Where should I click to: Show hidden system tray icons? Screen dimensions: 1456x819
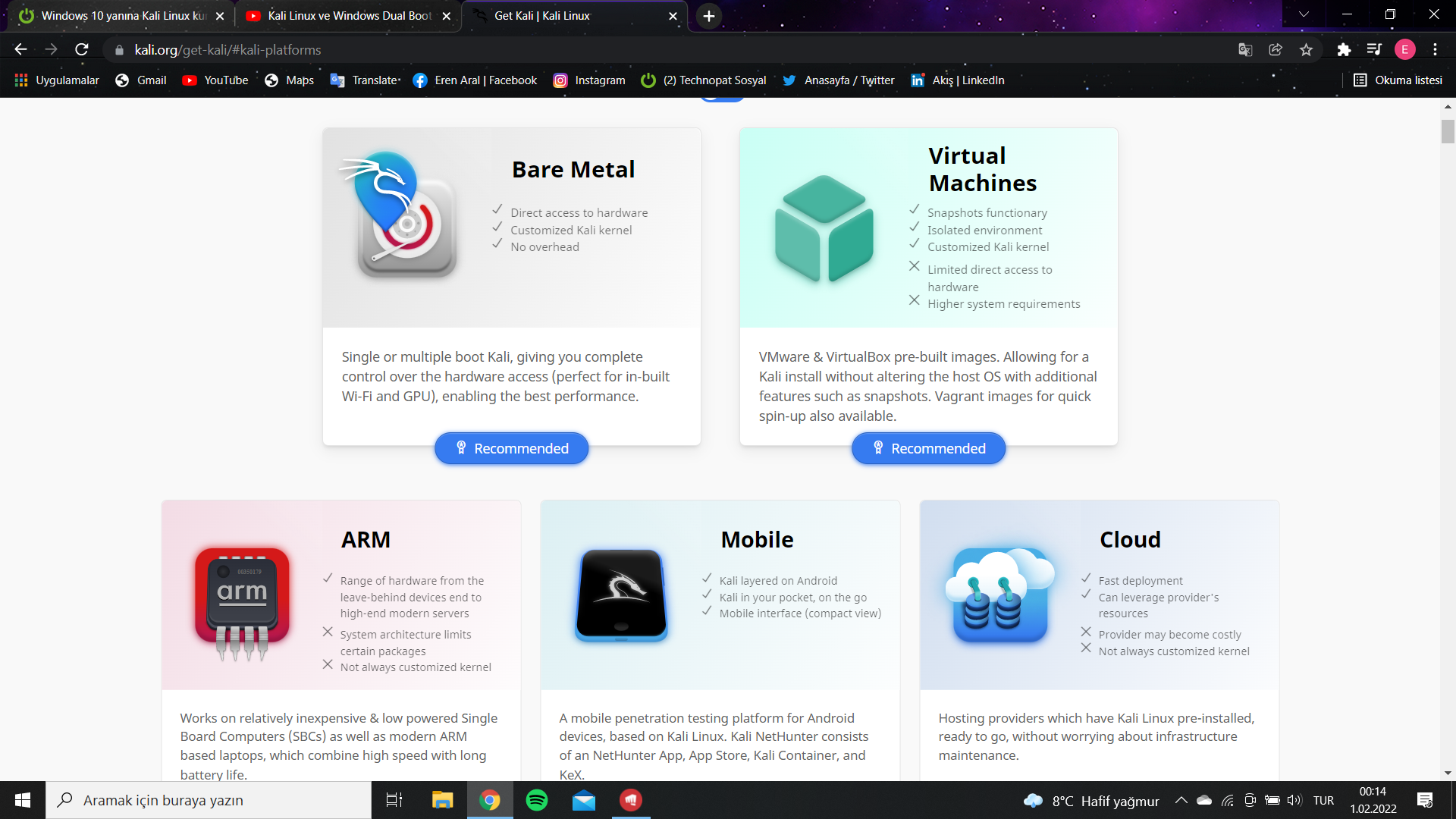(1181, 800)
